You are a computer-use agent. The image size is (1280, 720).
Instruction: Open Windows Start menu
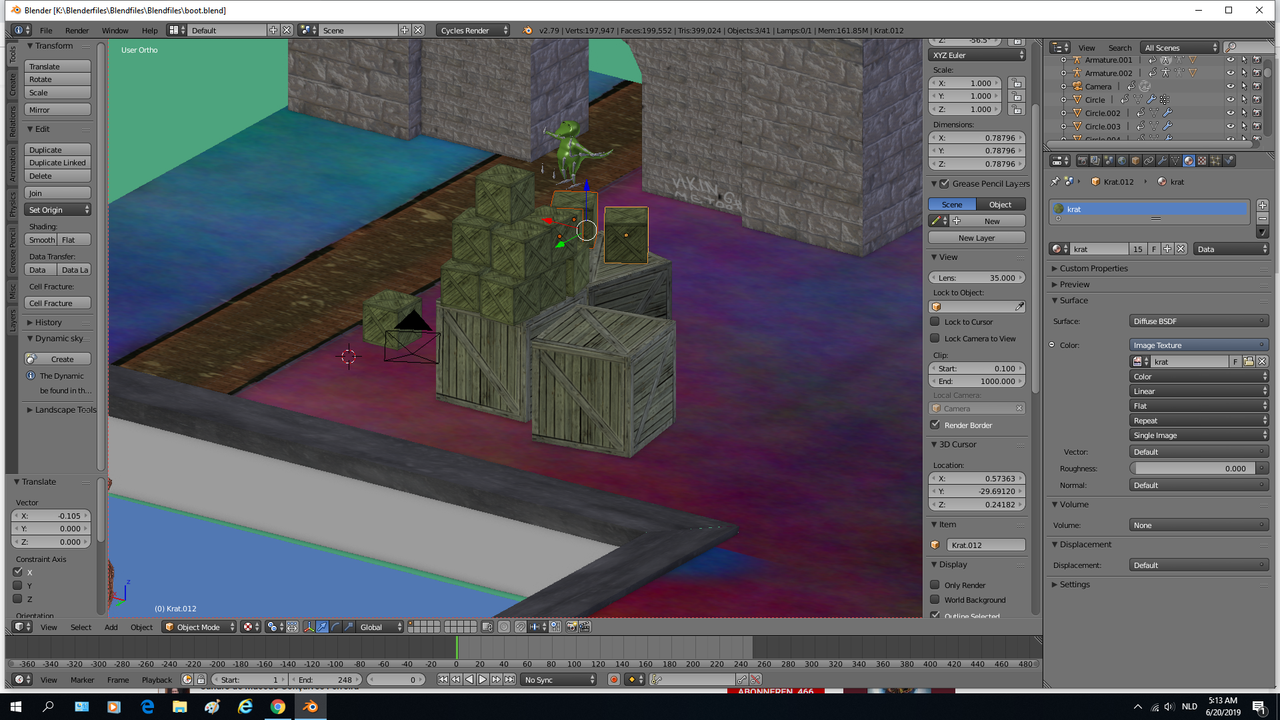(x=16, y=707)
